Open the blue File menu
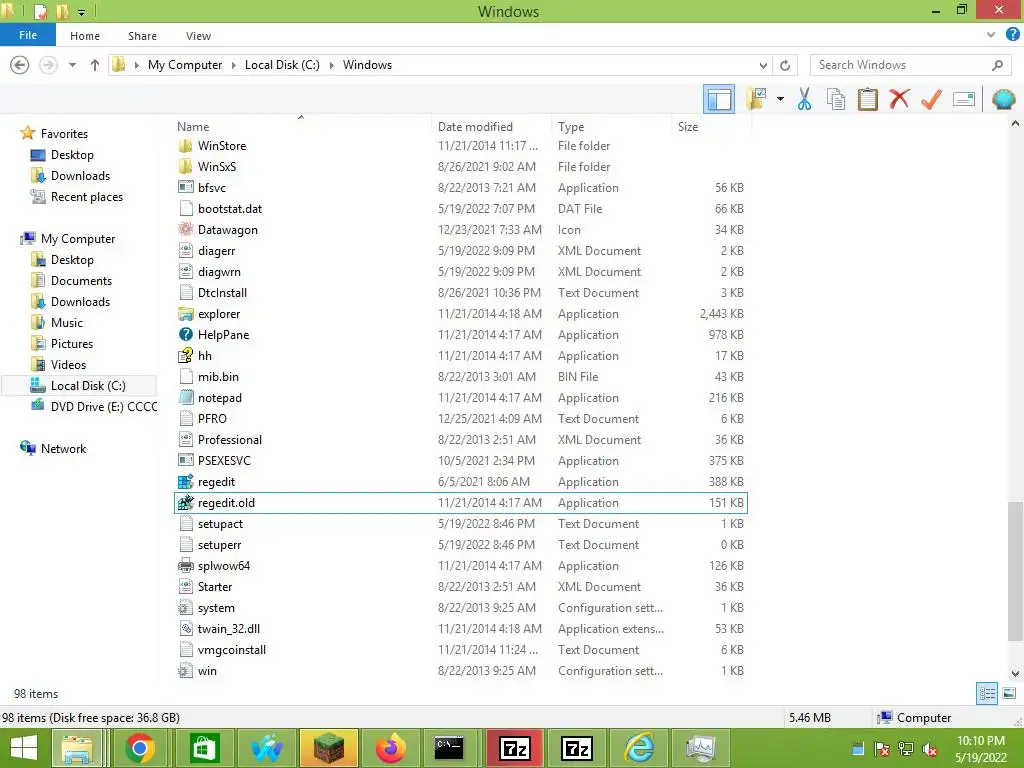This screenshot has width=1024, height=768. click(28, 35)
